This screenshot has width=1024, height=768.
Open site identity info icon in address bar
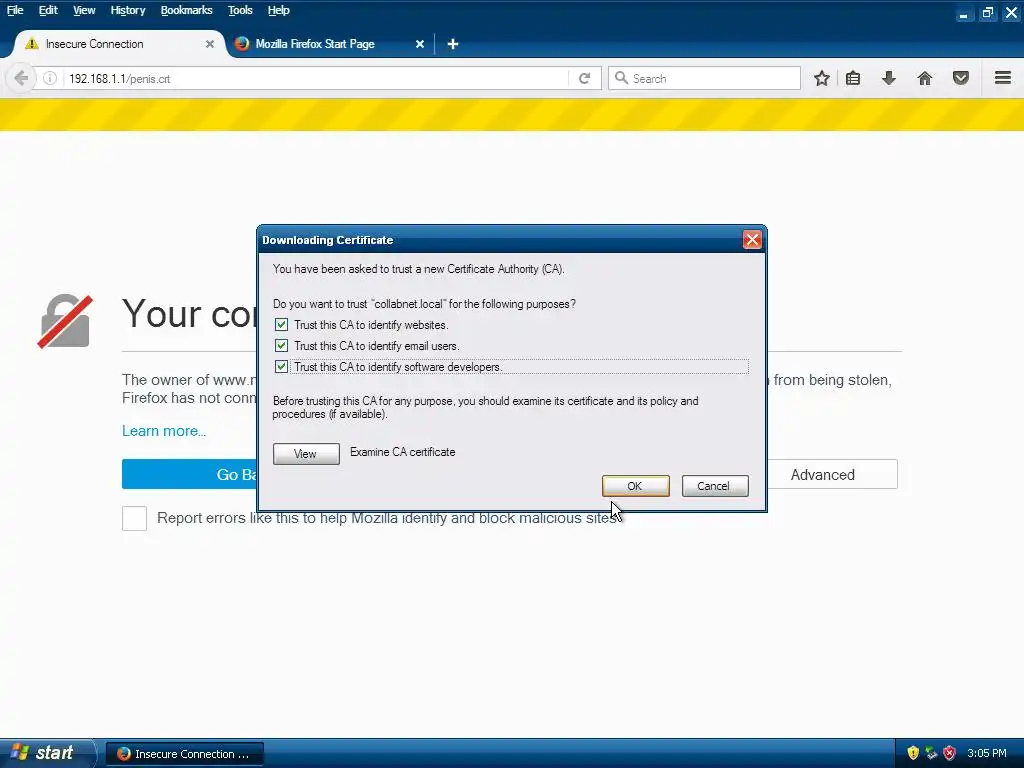pyautogui.click(x=50, y=78)
